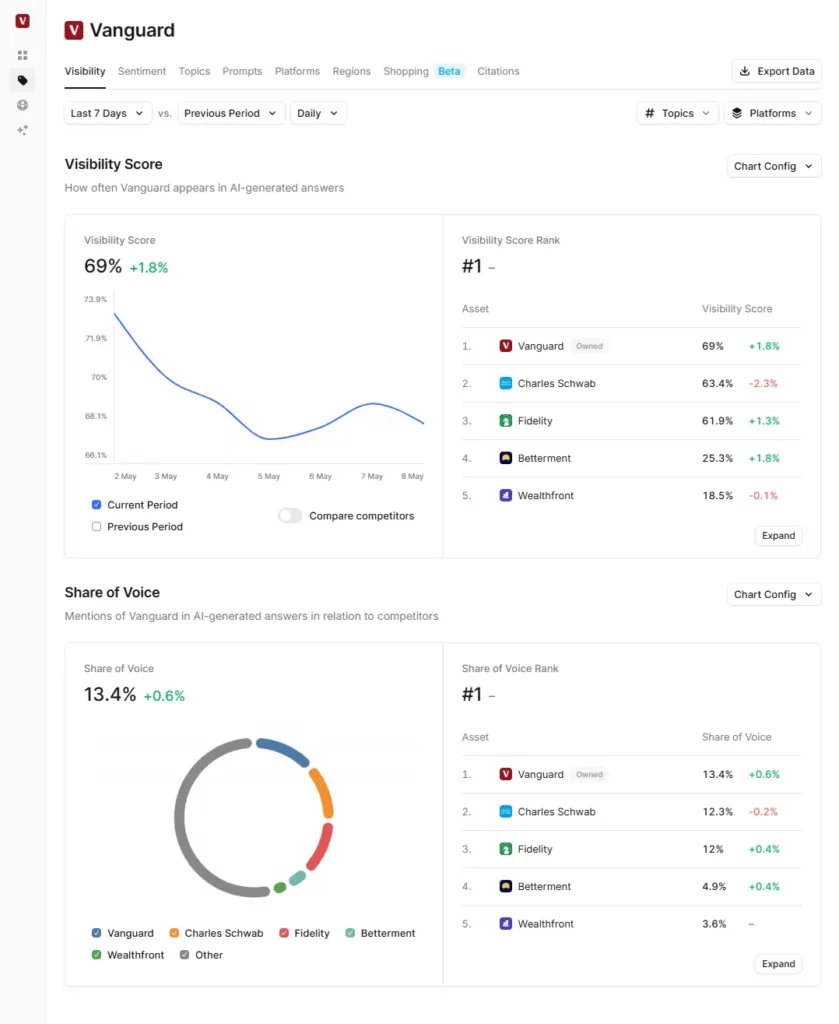
Task: Toggle Wealthfront legend checkbox
Action: point(97,955)
